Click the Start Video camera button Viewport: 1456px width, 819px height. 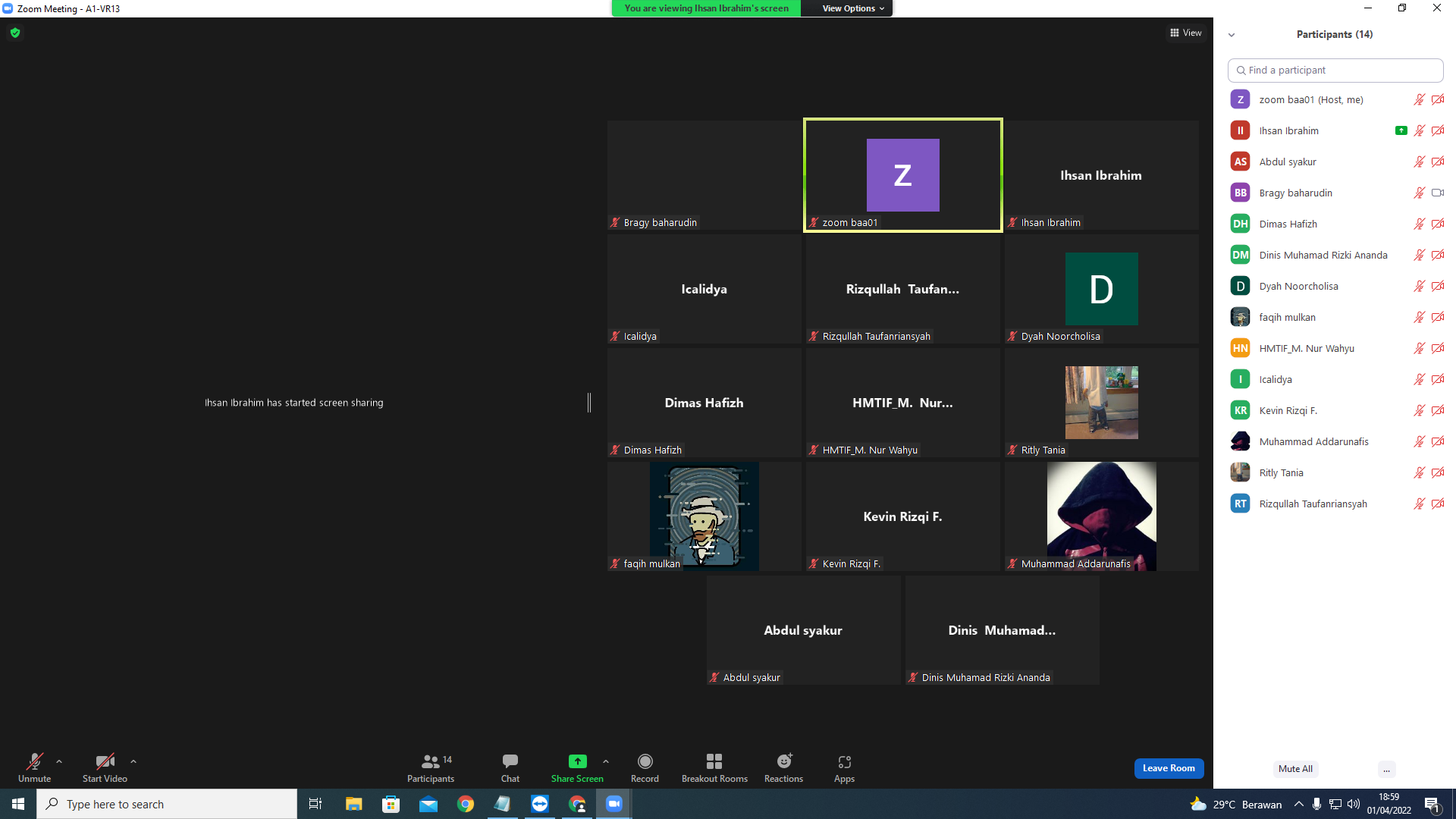point(105,767)
